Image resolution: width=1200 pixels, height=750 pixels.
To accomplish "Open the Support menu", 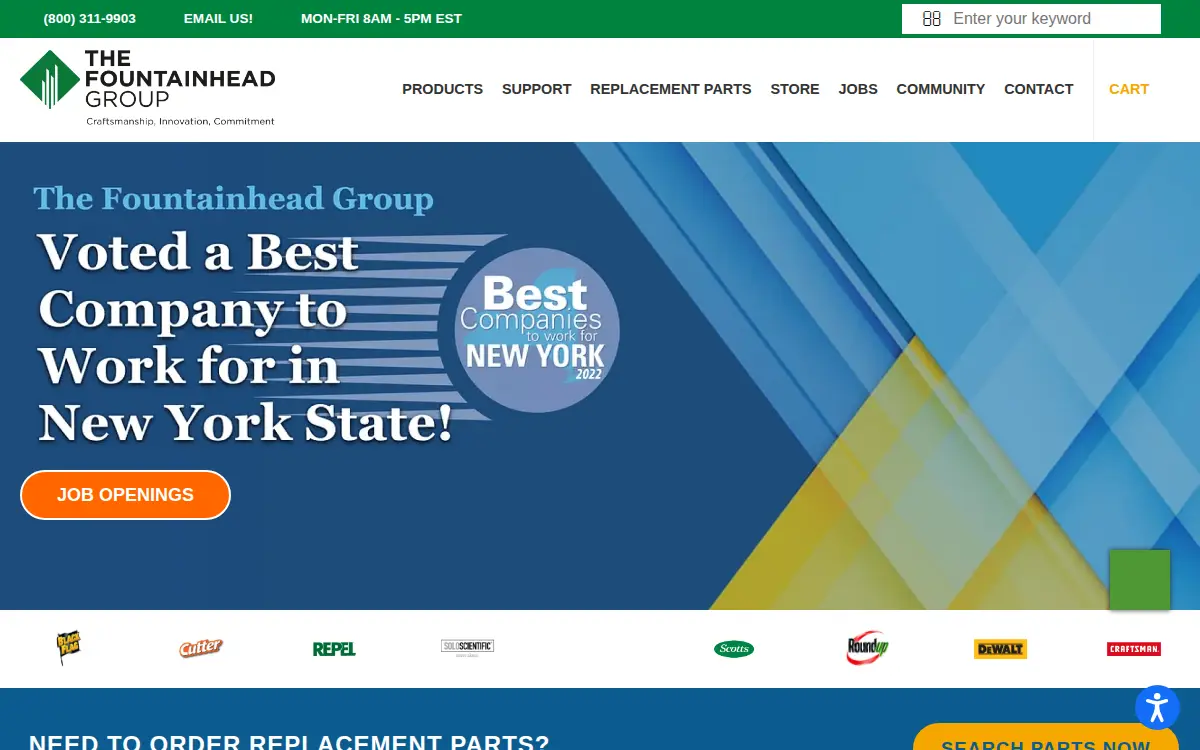I will pyautogui.click(x=536, y=89).
